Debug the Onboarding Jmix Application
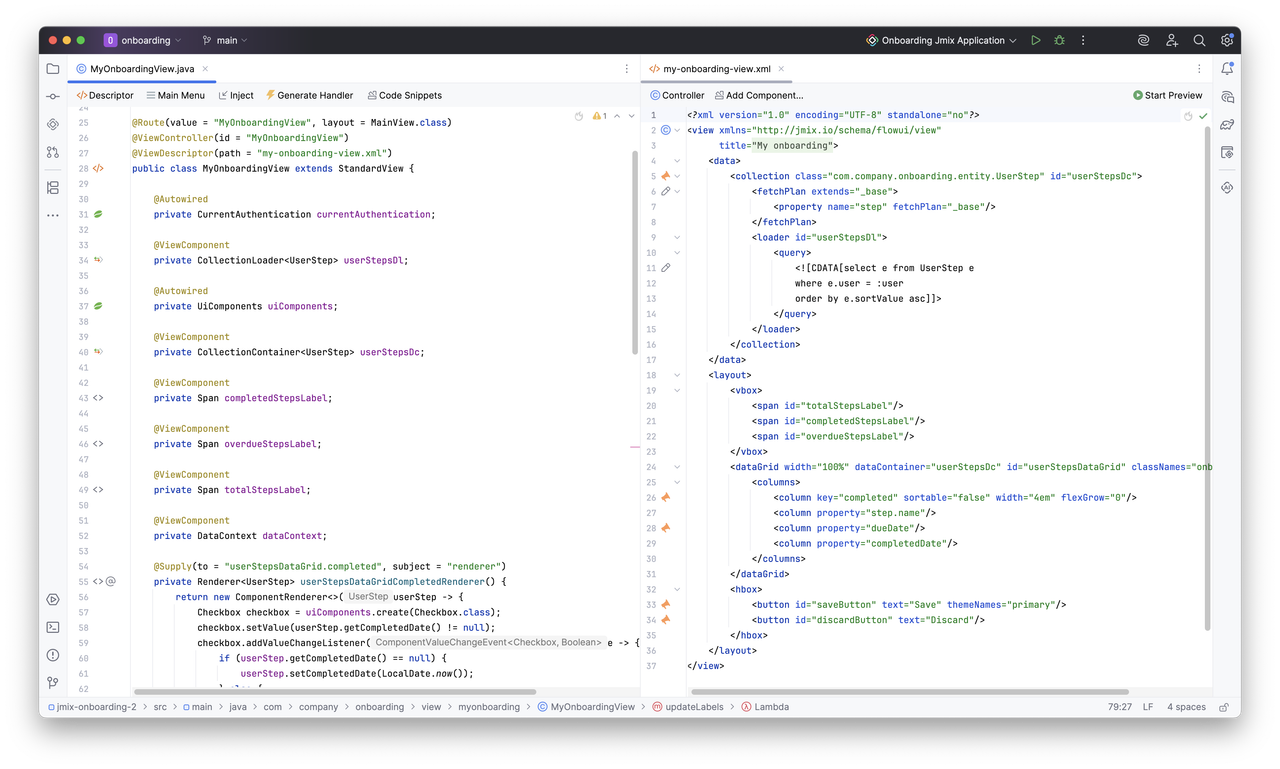Screen dimensions: 1280x769 click(1060, 40)
